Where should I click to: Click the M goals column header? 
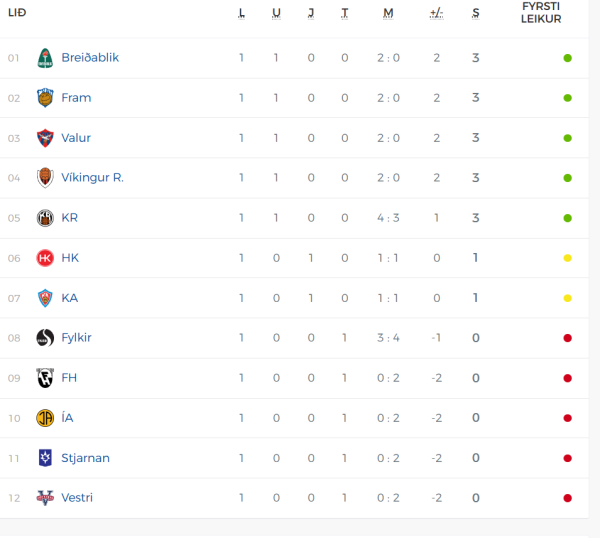(x=388, y=13)
